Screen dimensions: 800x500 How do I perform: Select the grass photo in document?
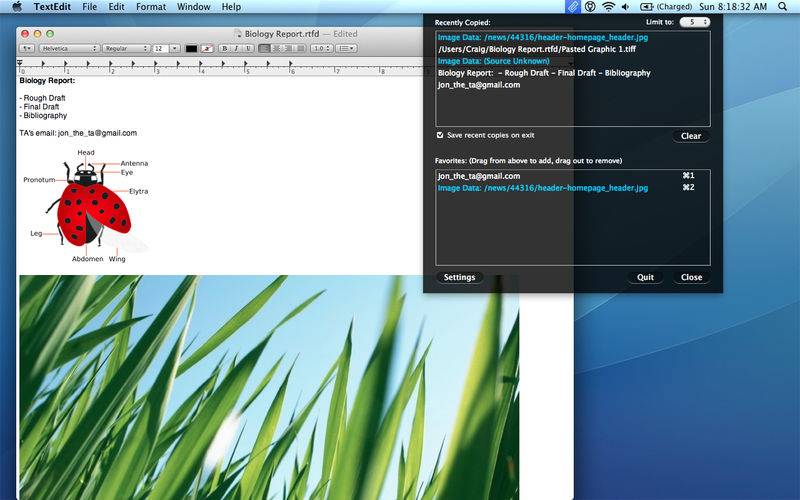tap(269, 387)
